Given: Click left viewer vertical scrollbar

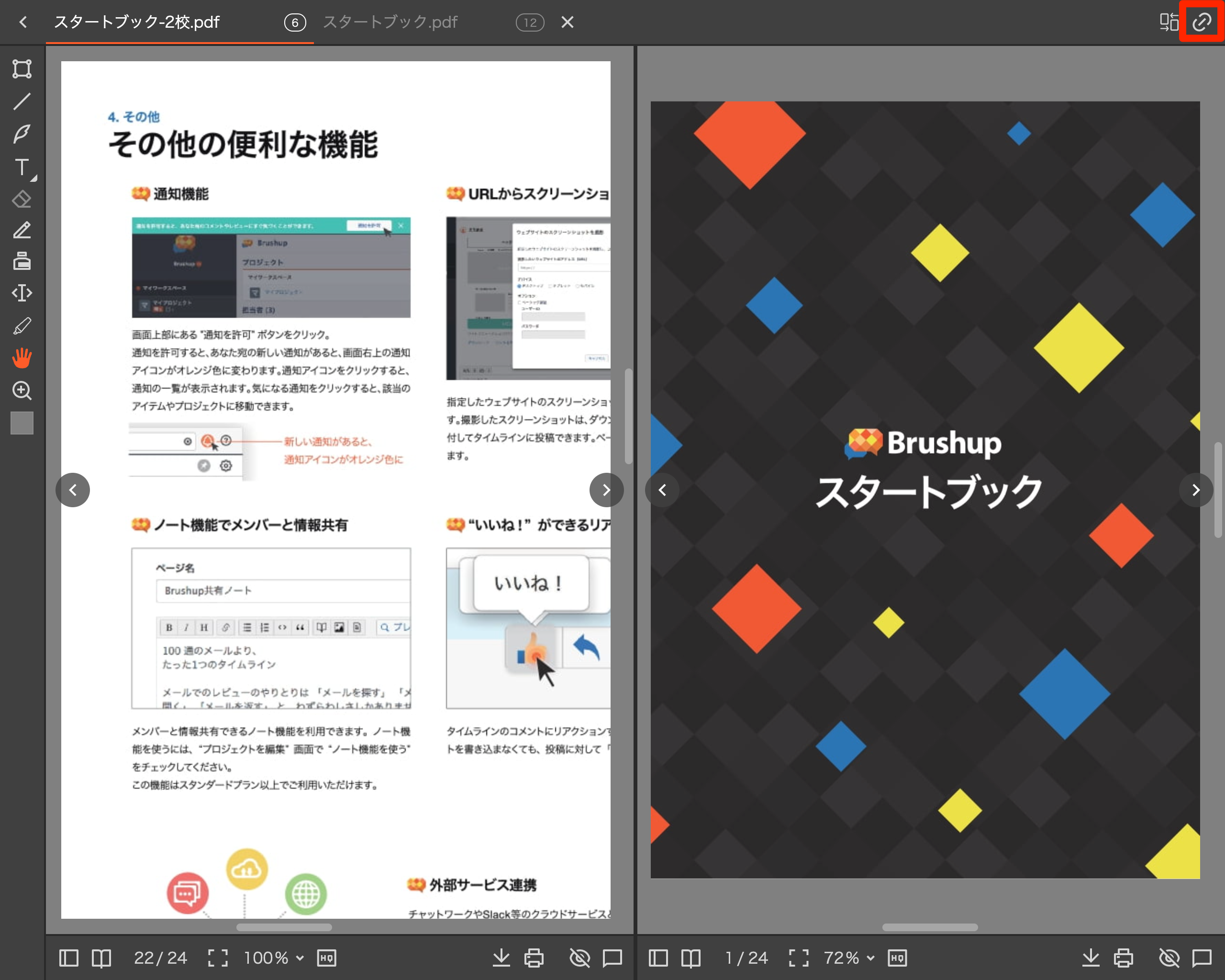Looking at the screenshot, I should coord(628,416).
